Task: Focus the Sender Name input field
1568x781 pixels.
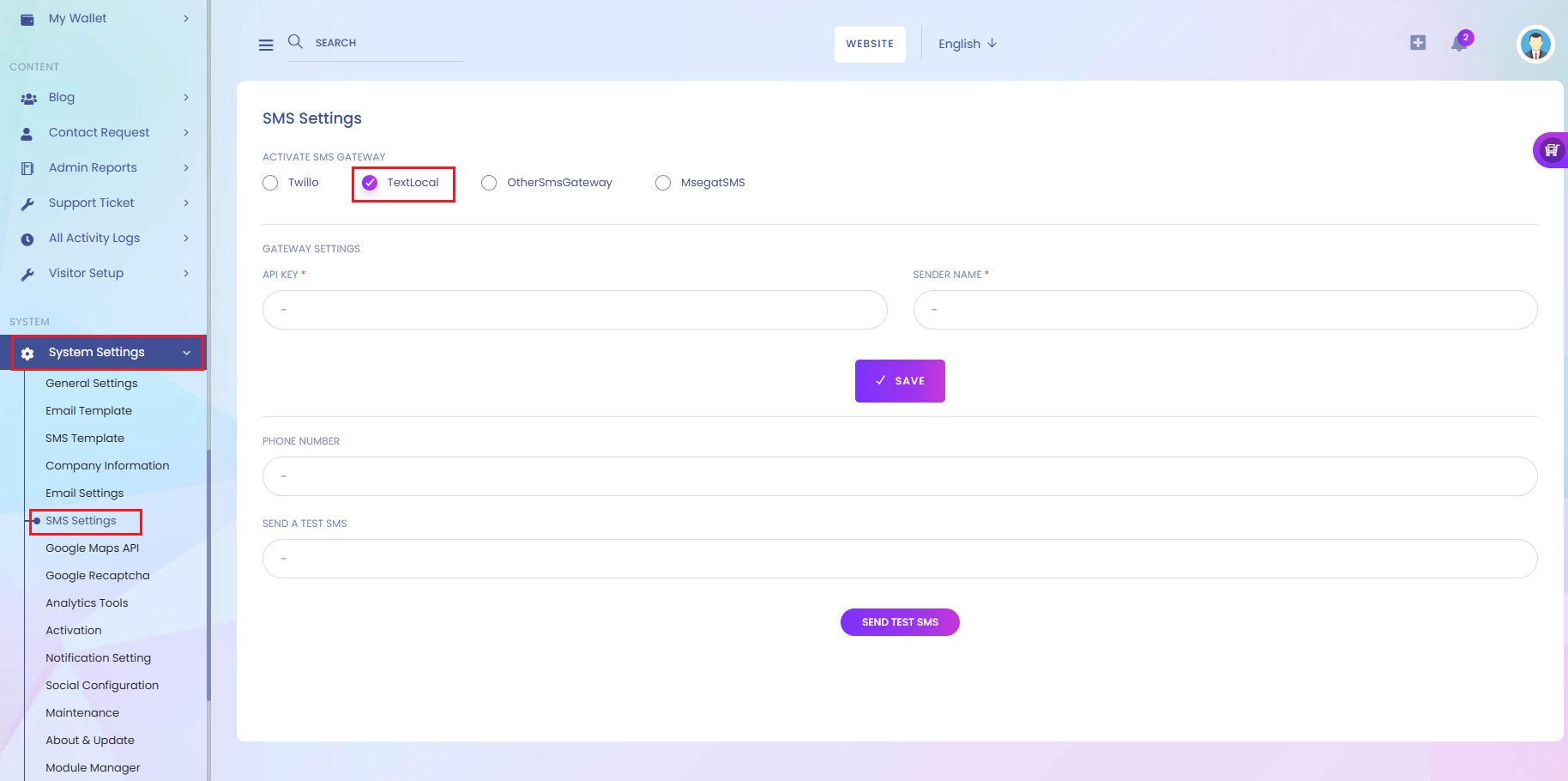Action: point(1225,310)
